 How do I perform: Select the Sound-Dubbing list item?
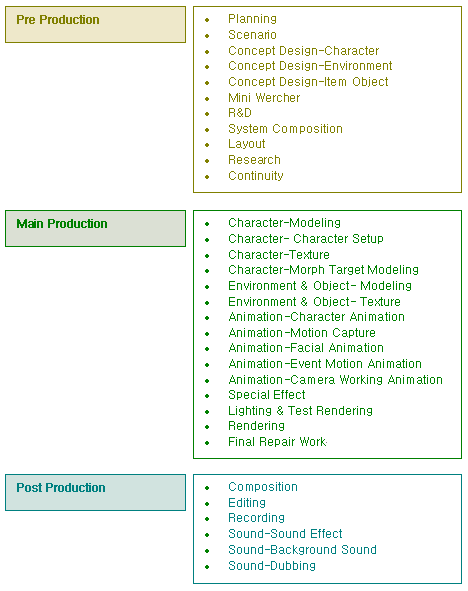272,566
